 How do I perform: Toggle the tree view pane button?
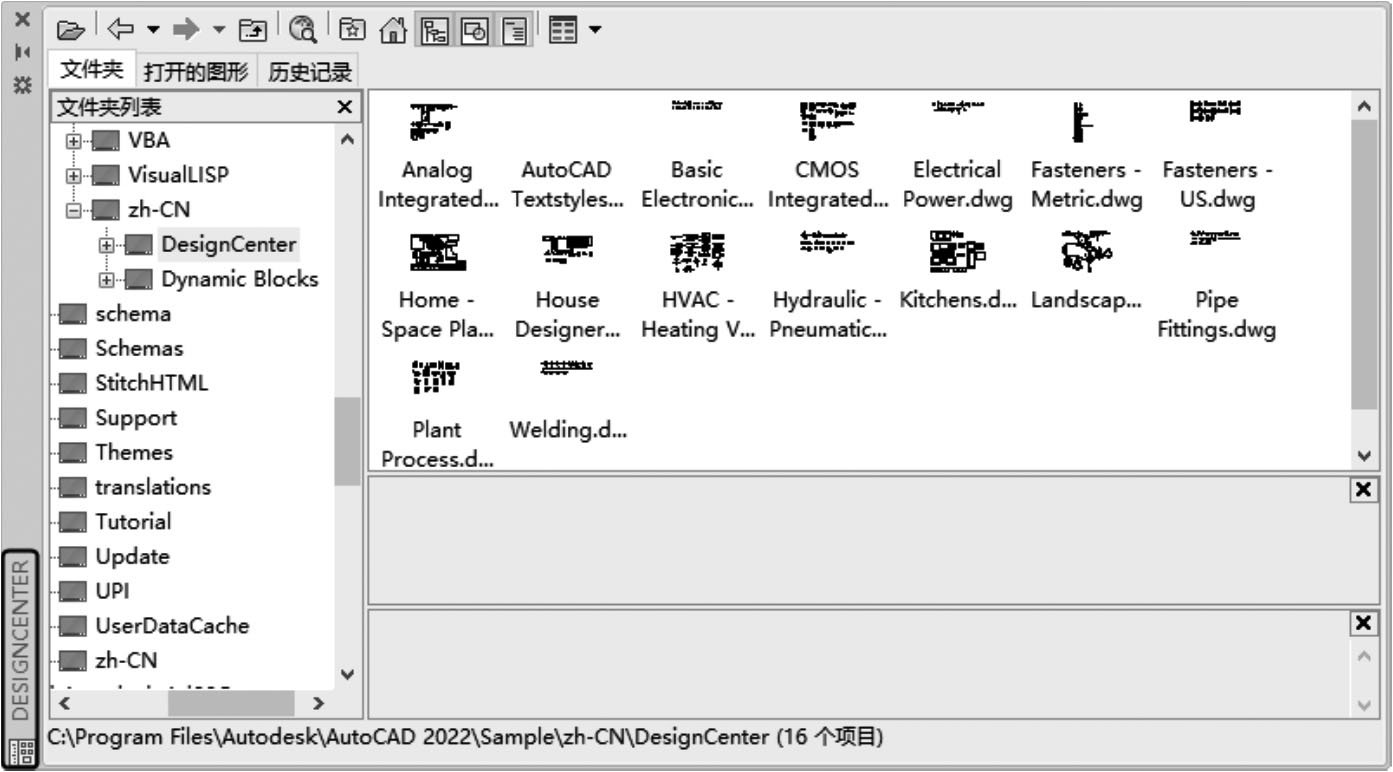[433, 29]
